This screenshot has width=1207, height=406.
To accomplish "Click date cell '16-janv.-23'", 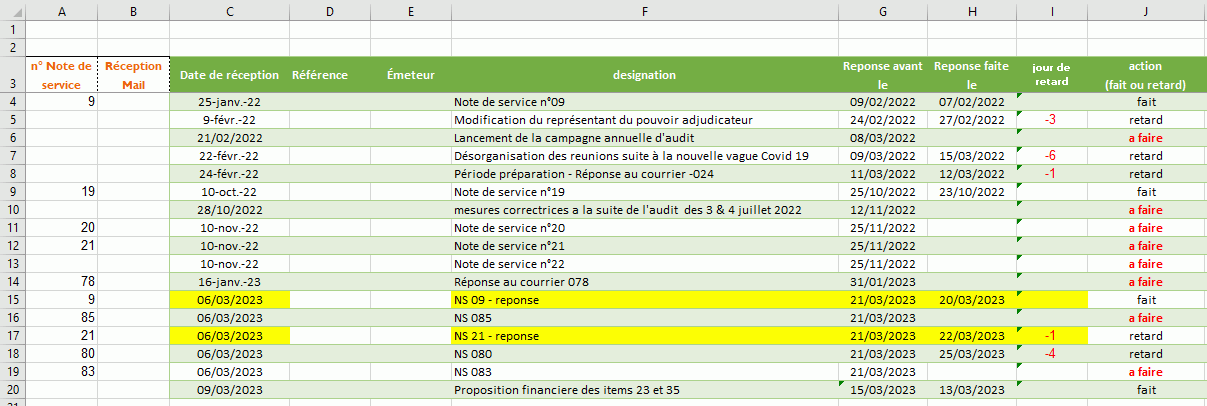I will [230, 281].
